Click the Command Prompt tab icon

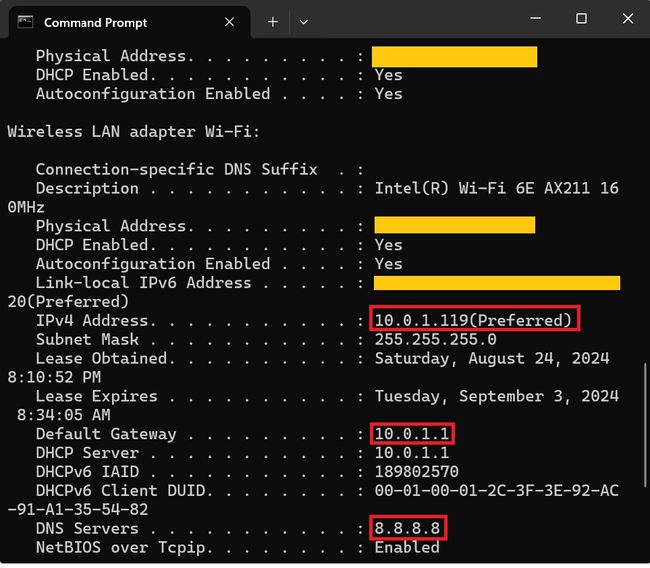tap(26, 22)
